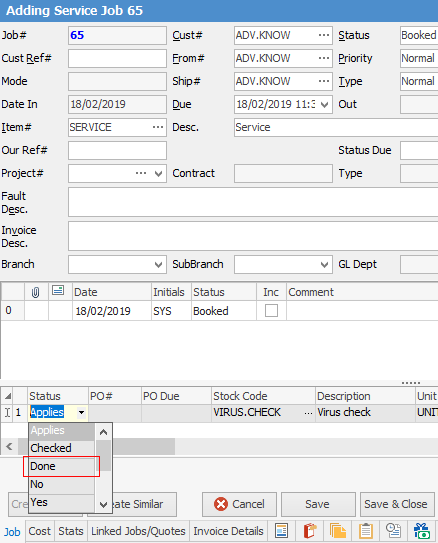Click the paperclip attachment column header

click(35, 292)
